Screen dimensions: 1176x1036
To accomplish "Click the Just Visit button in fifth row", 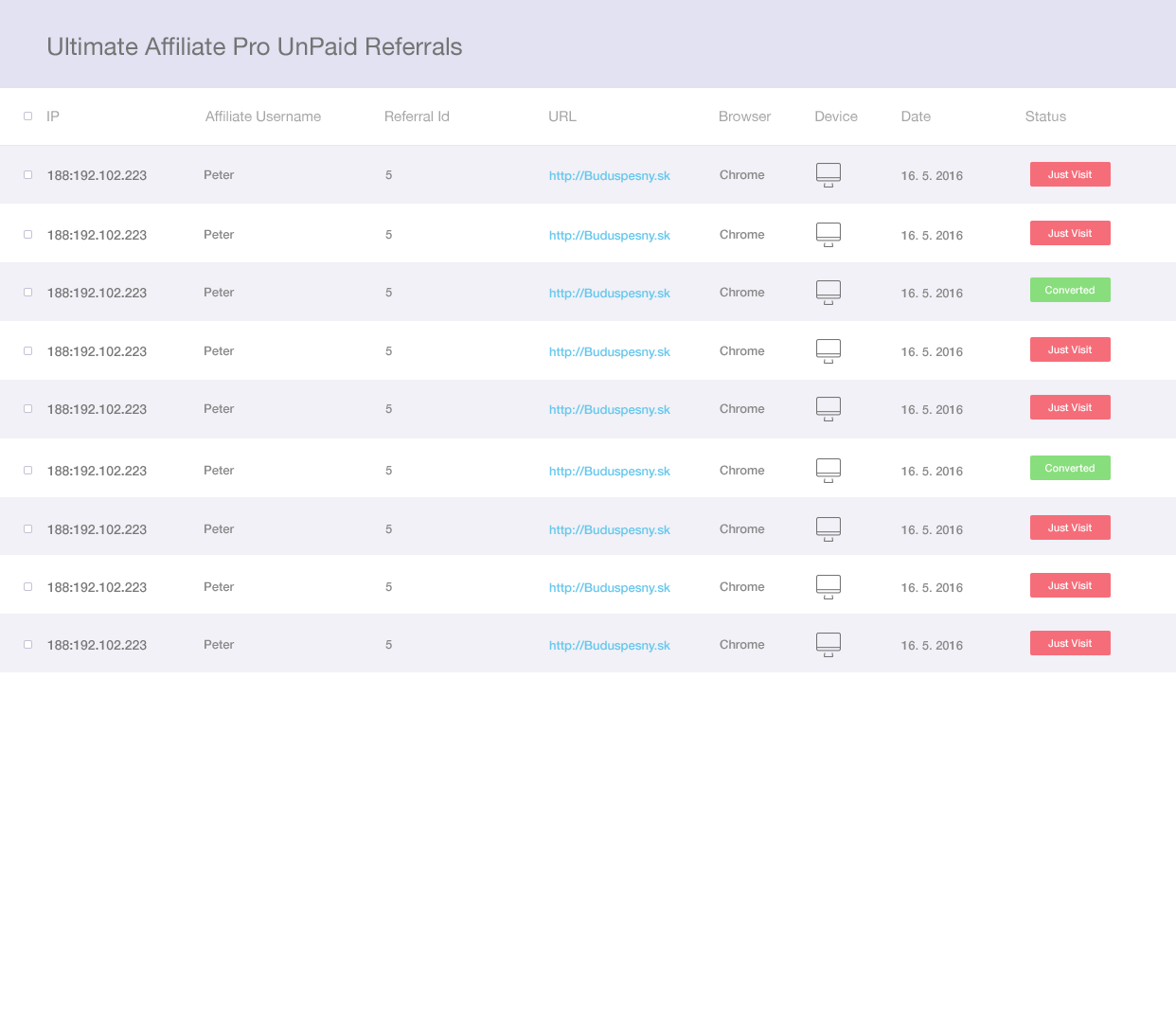I will (1070, 407).
